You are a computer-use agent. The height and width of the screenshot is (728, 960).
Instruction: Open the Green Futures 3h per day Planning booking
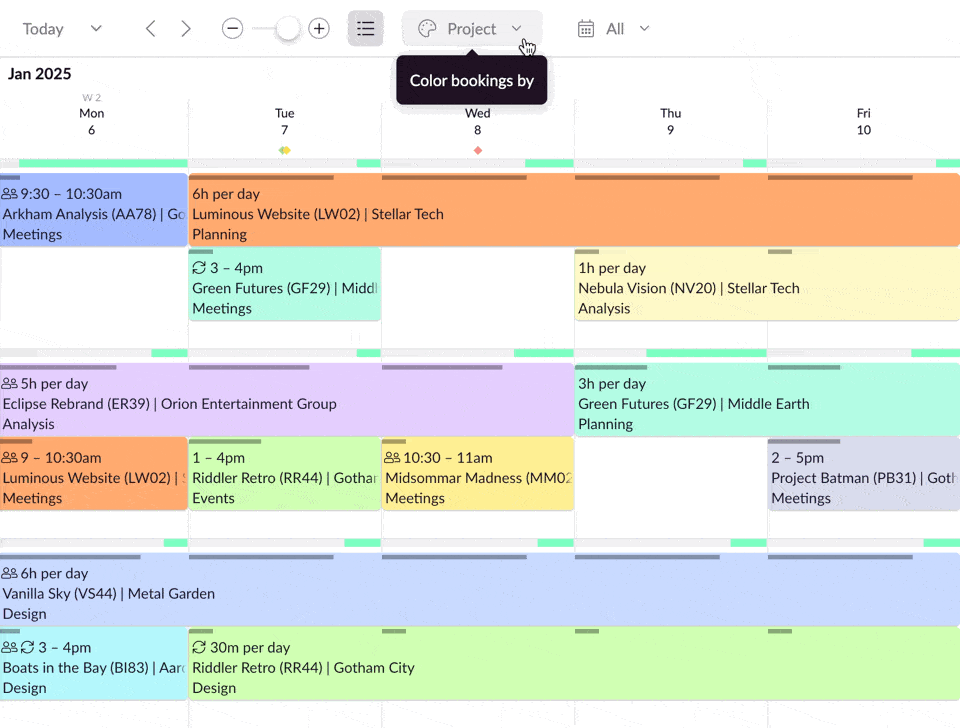(x=767, y=400)
